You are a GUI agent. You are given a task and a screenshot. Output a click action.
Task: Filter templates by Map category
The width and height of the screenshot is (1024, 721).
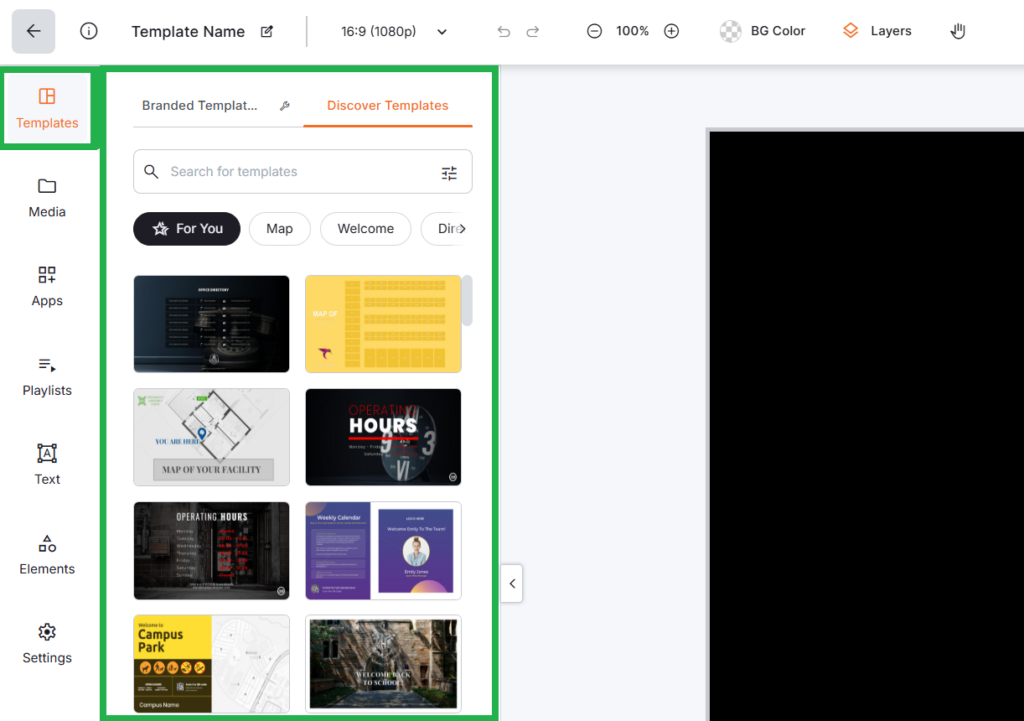click(x=280, y=229)
